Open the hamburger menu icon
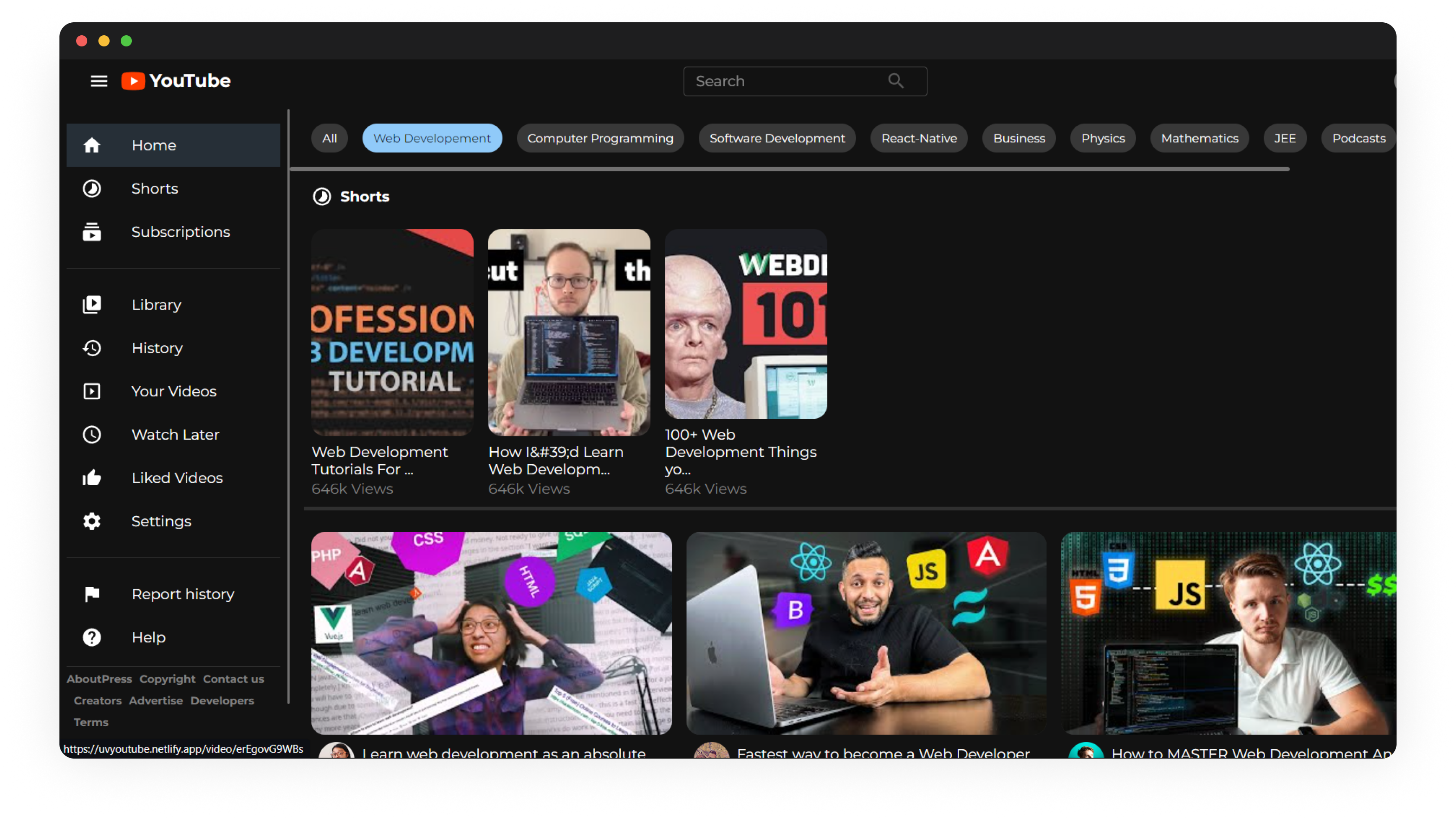This screenshot has height=818, width=1456. 99,81
